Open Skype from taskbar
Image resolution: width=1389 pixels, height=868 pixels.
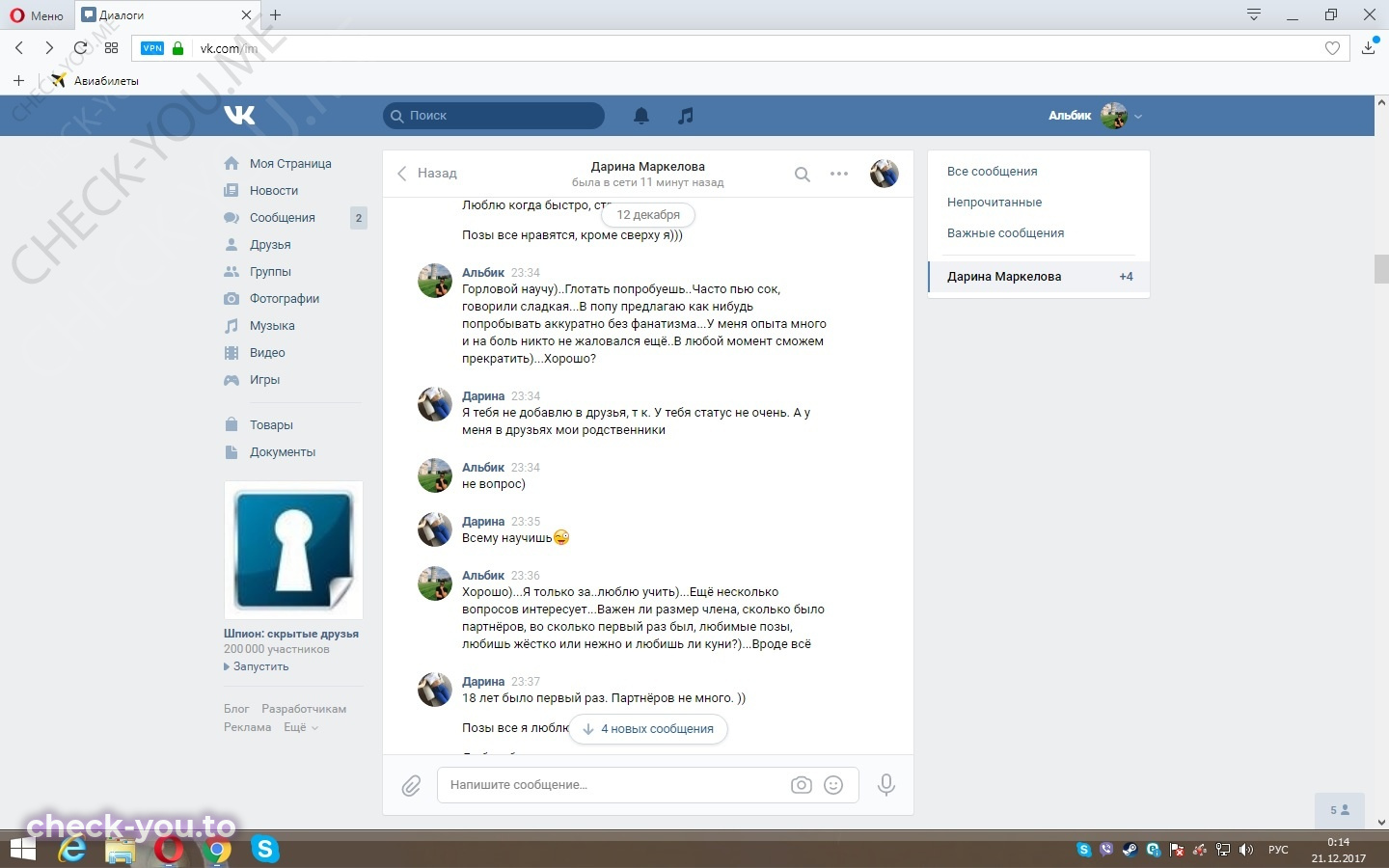(x=265, y=850)
